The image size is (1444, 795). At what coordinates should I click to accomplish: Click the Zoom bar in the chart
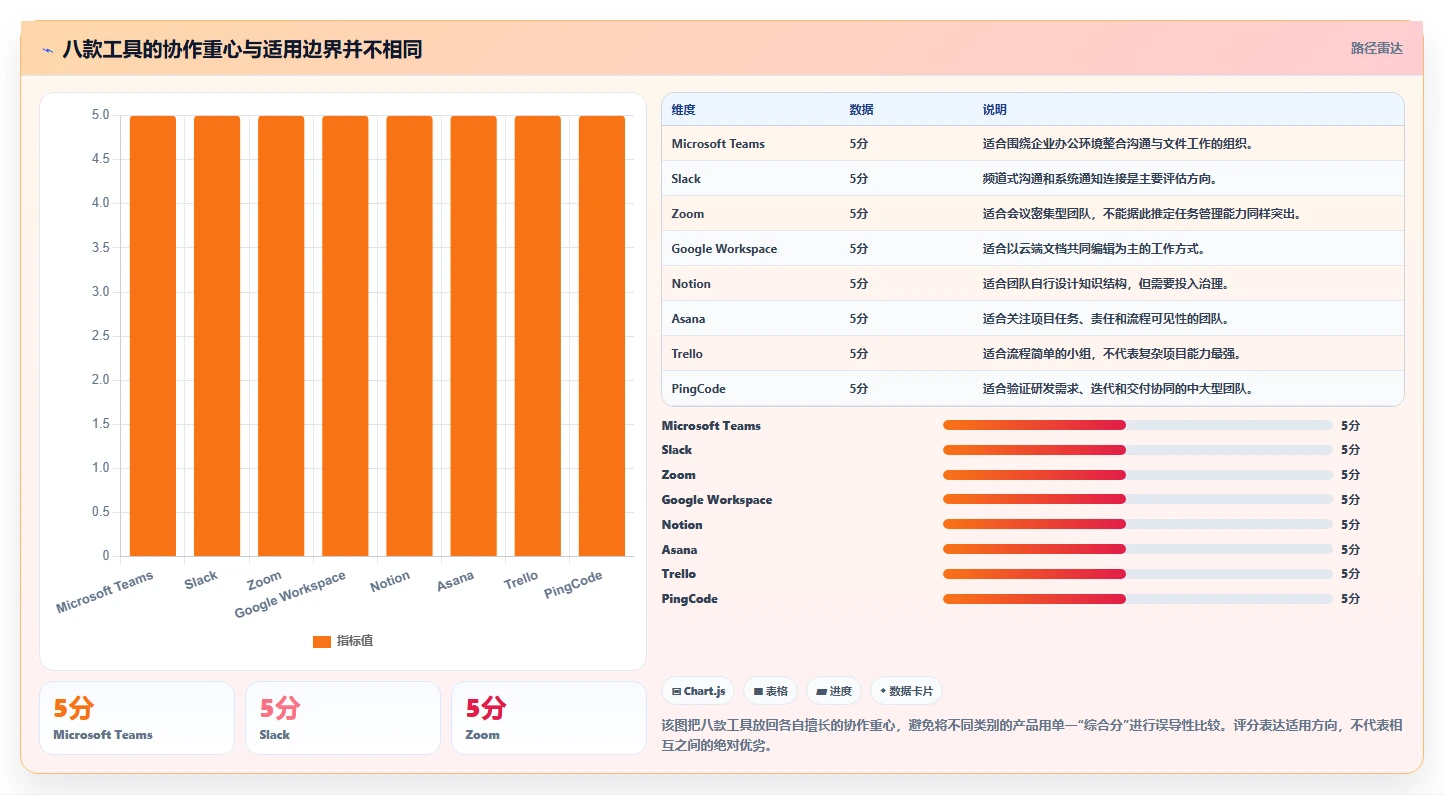pyautogui.click(x=281, y=336)
